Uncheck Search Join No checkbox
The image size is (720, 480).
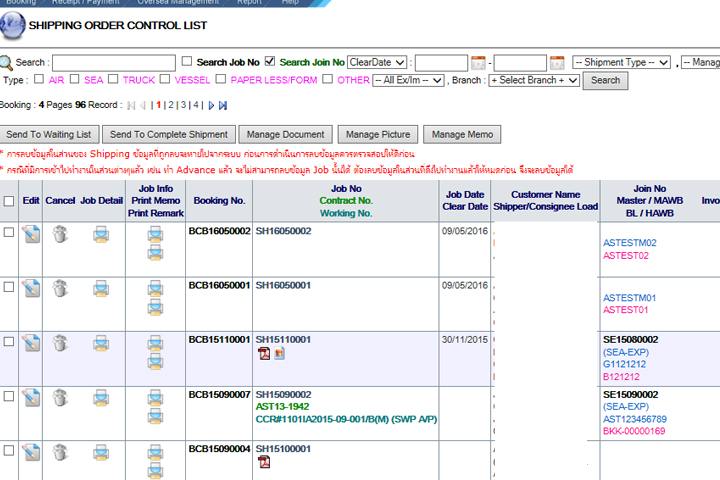pos(270,61)
